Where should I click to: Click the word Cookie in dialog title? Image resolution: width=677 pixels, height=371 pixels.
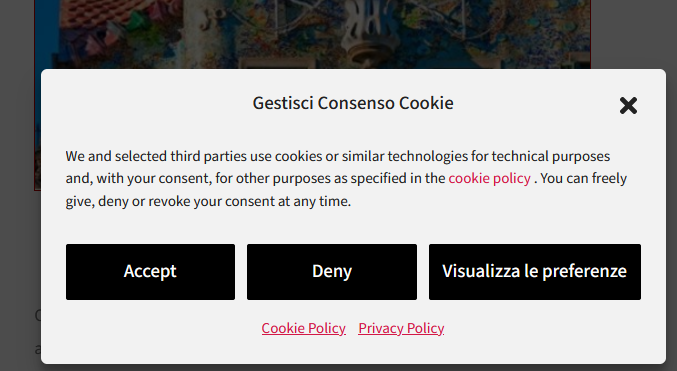tap(426, 103)
